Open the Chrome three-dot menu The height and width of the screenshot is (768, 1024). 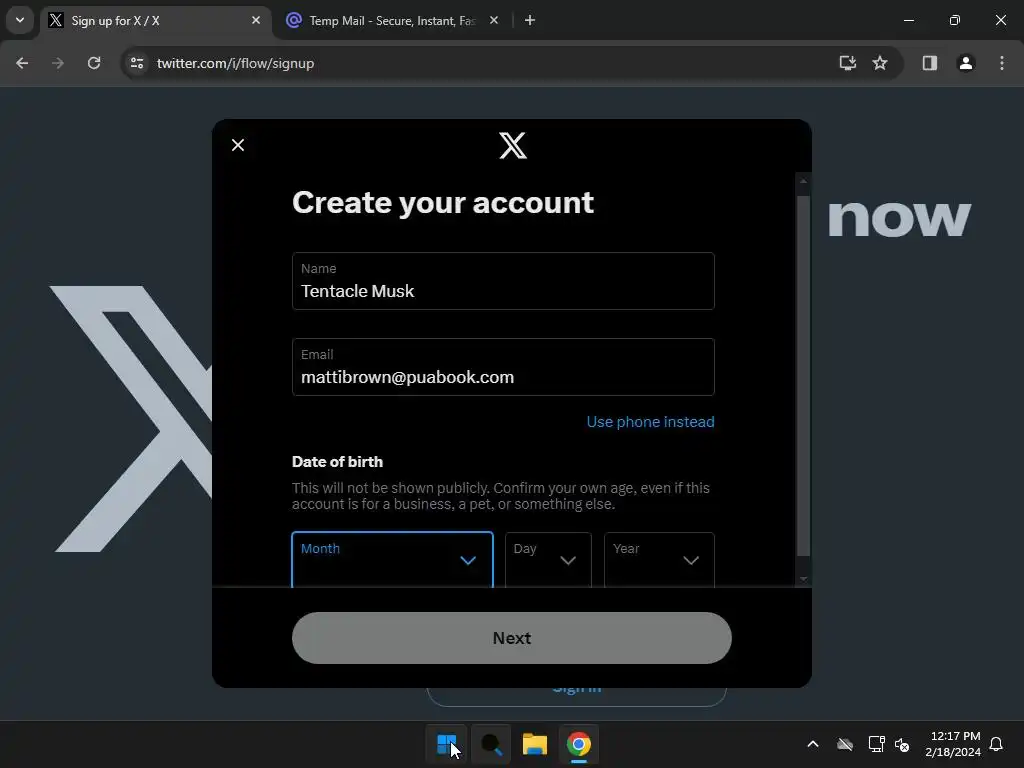pos(1002,63)
